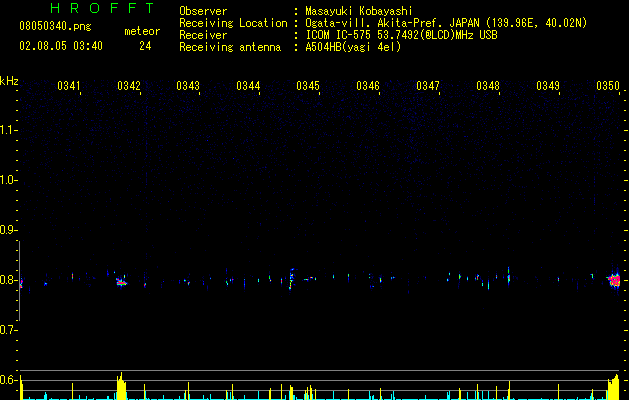Click the 0344 time marker

(x=248, y=86)
